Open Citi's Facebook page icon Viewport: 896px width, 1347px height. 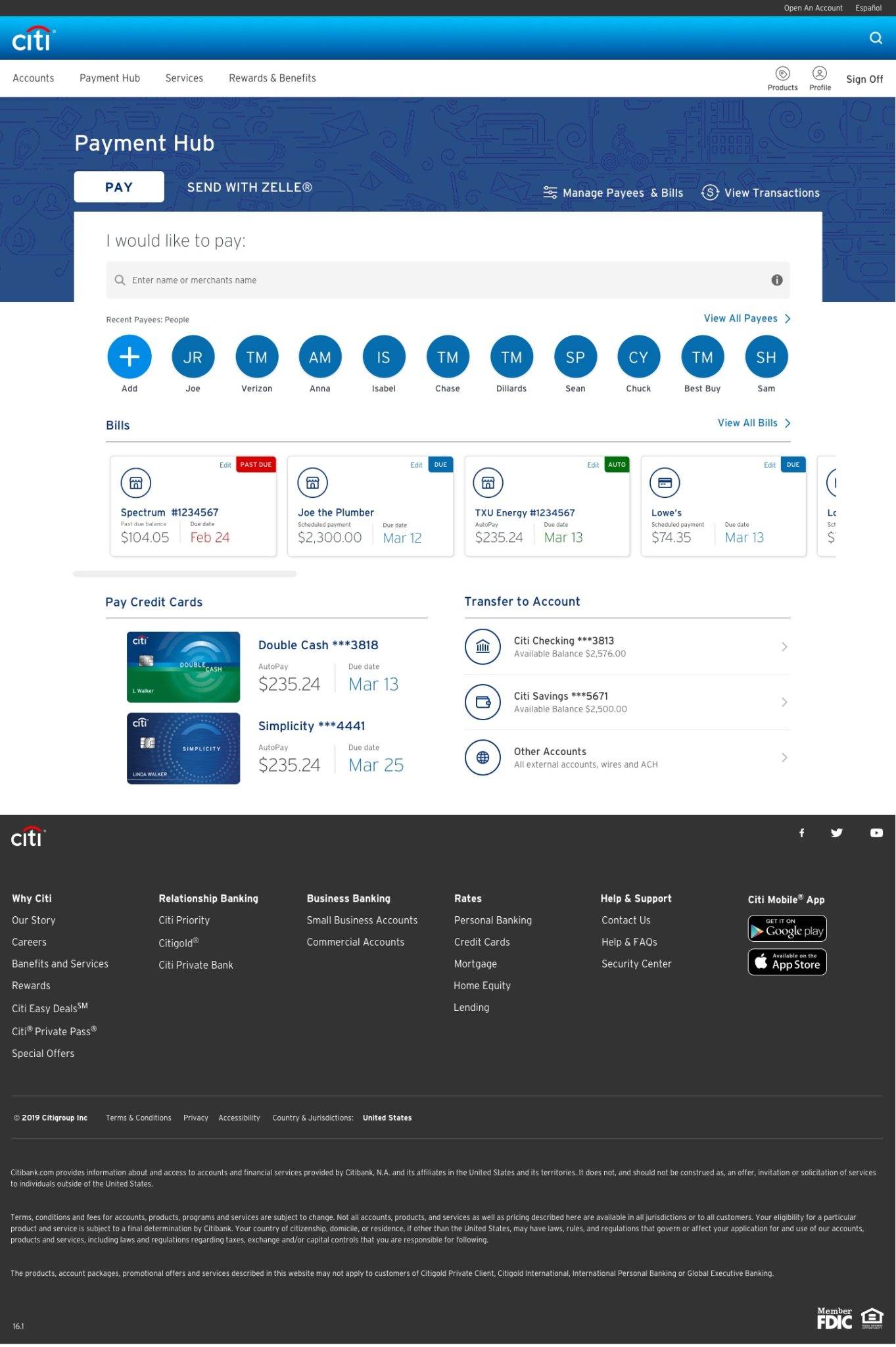pos(801,833)
